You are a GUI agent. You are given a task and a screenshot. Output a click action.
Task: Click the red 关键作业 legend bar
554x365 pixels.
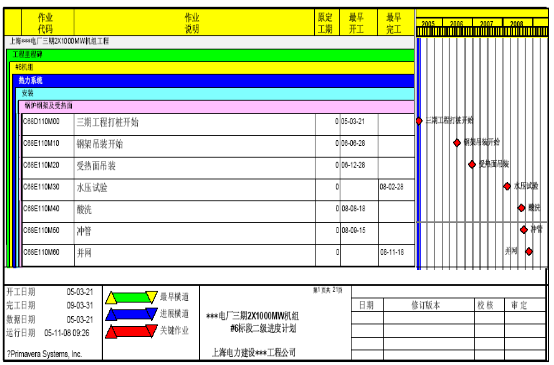(131, 331)
